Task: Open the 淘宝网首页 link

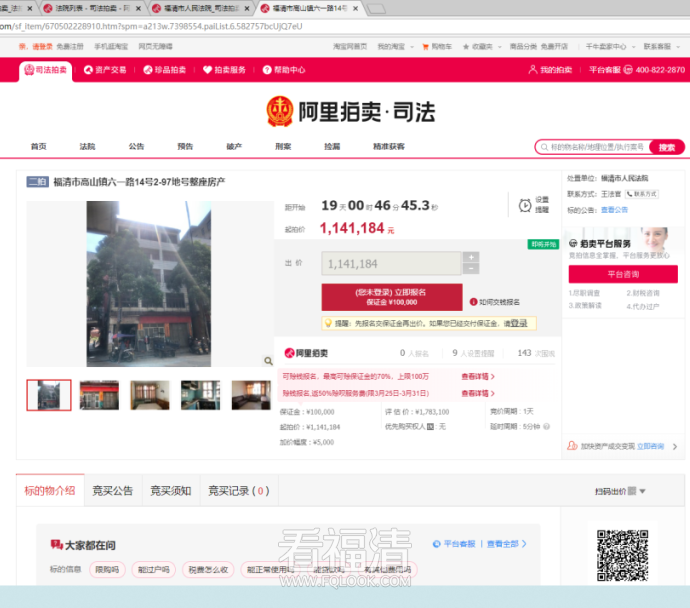Action: pos(350,47)
